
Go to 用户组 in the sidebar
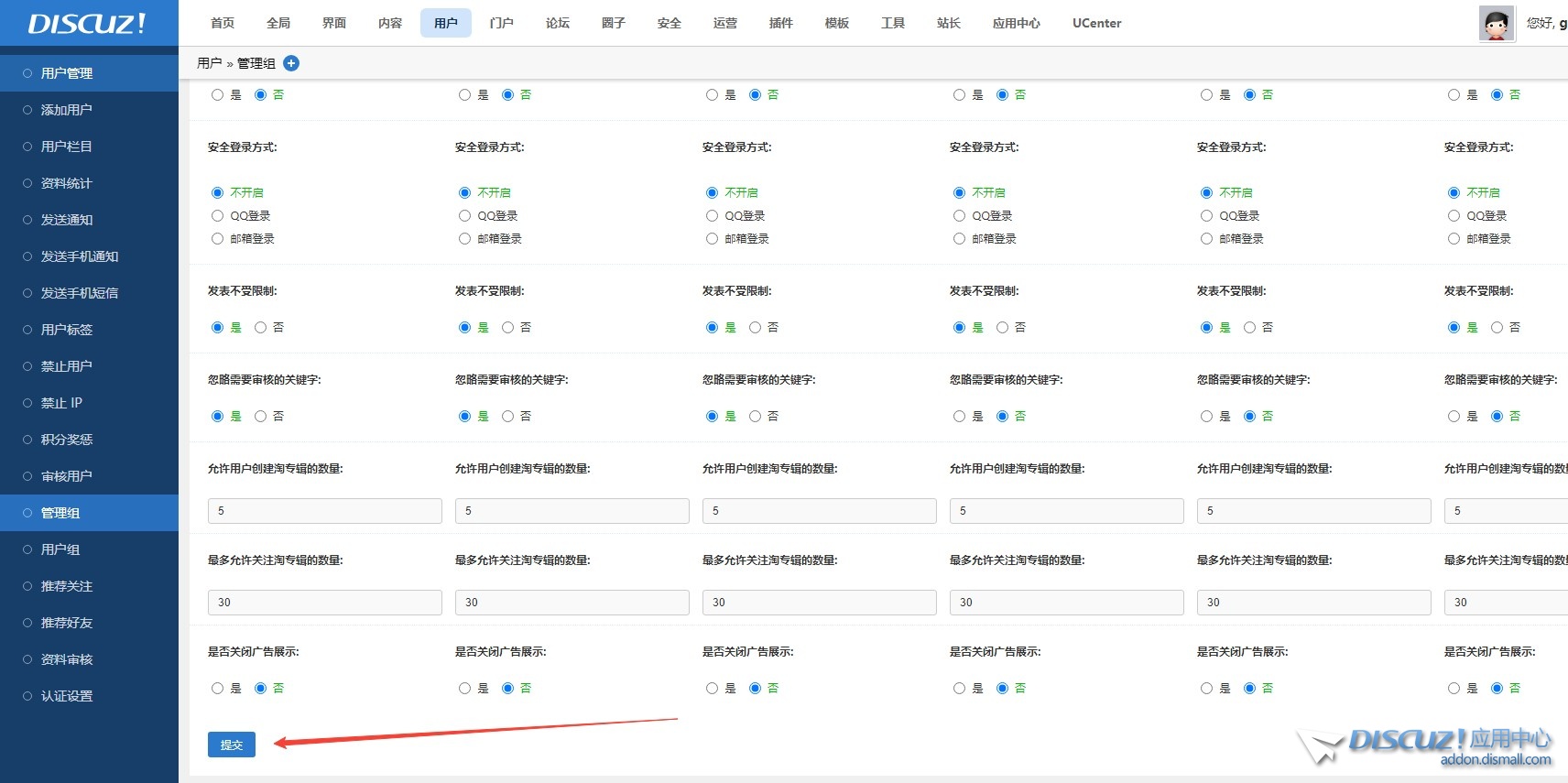pyautogui.click(x=60, y=549)
